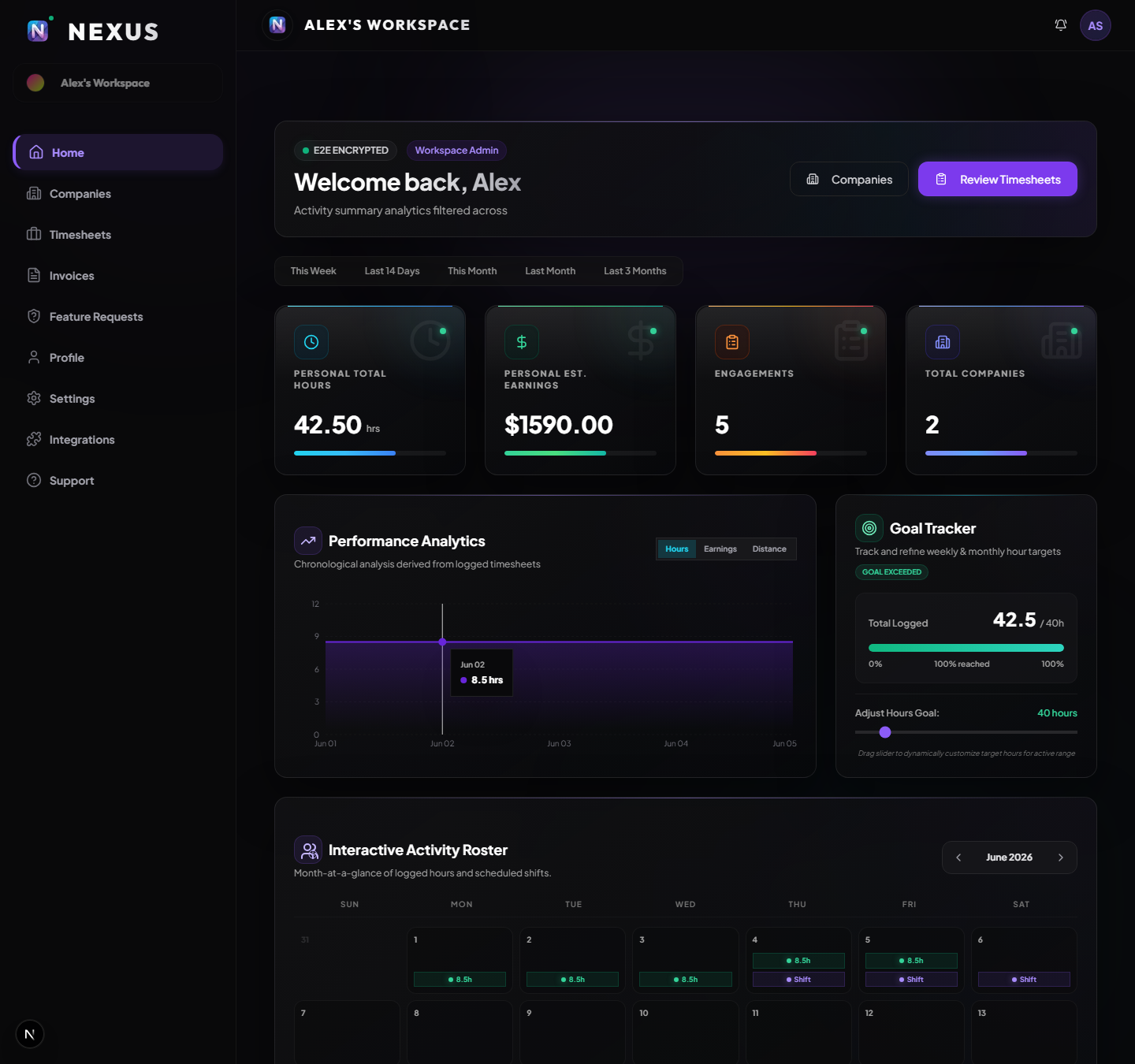
Task: Click the June 10 calendar cell
Action: point(685,1032)
